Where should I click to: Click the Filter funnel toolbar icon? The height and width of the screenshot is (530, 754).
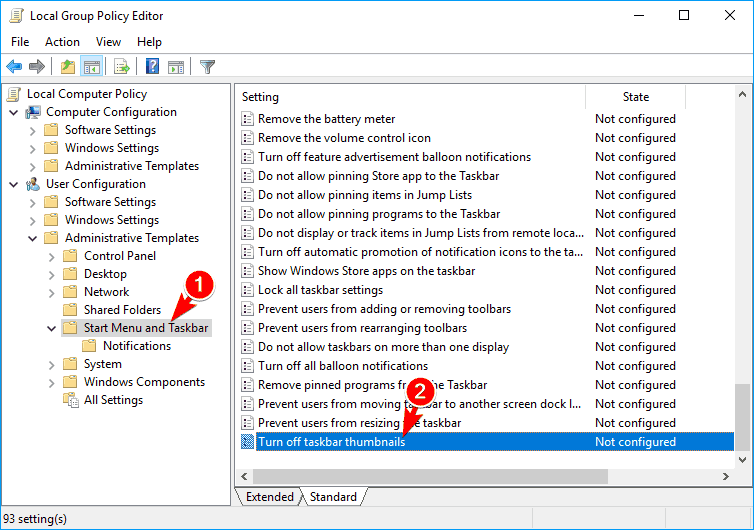[x=207, y=67]
